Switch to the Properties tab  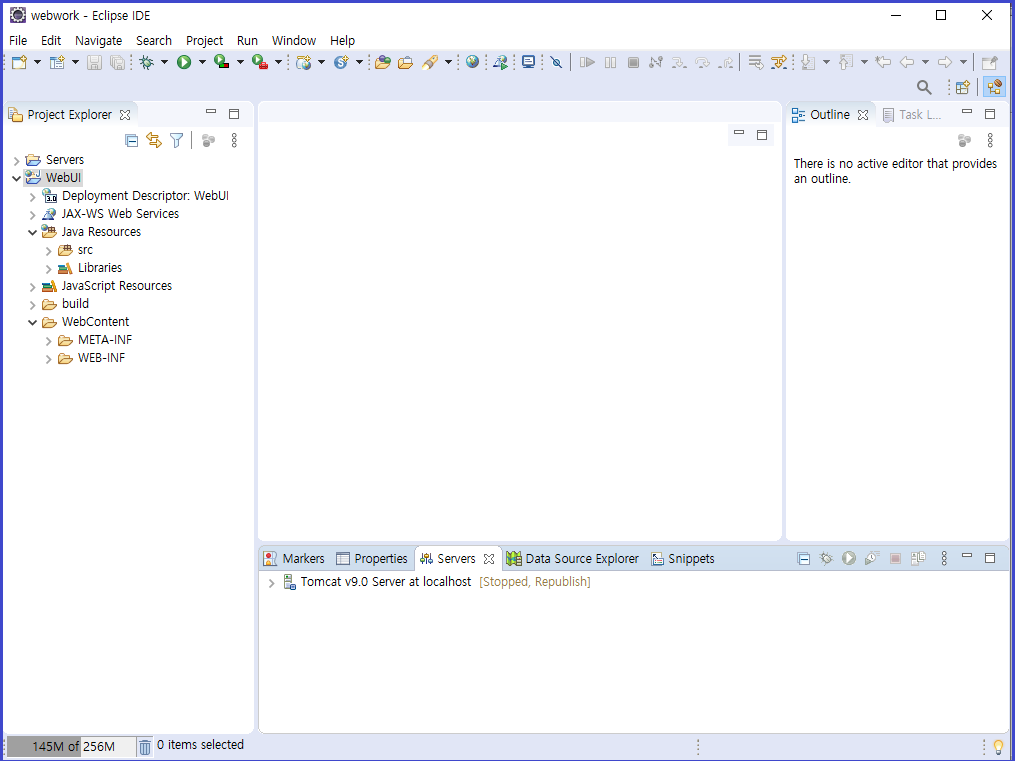(372, 558)
